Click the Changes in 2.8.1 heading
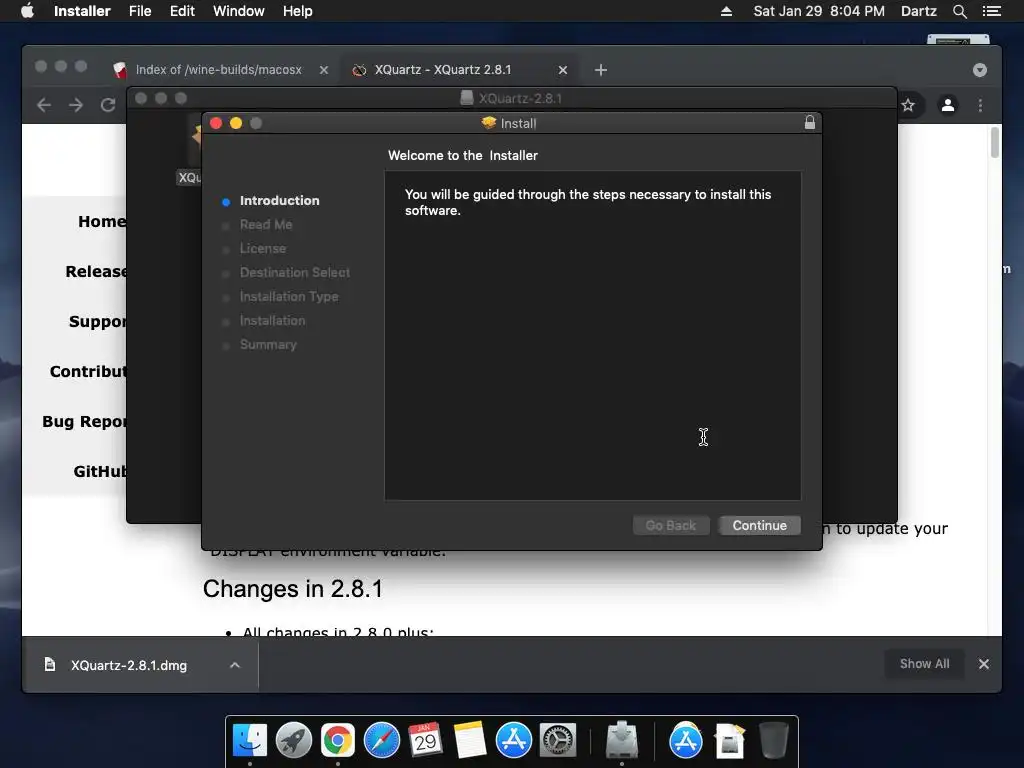 (x=293, y=588)
